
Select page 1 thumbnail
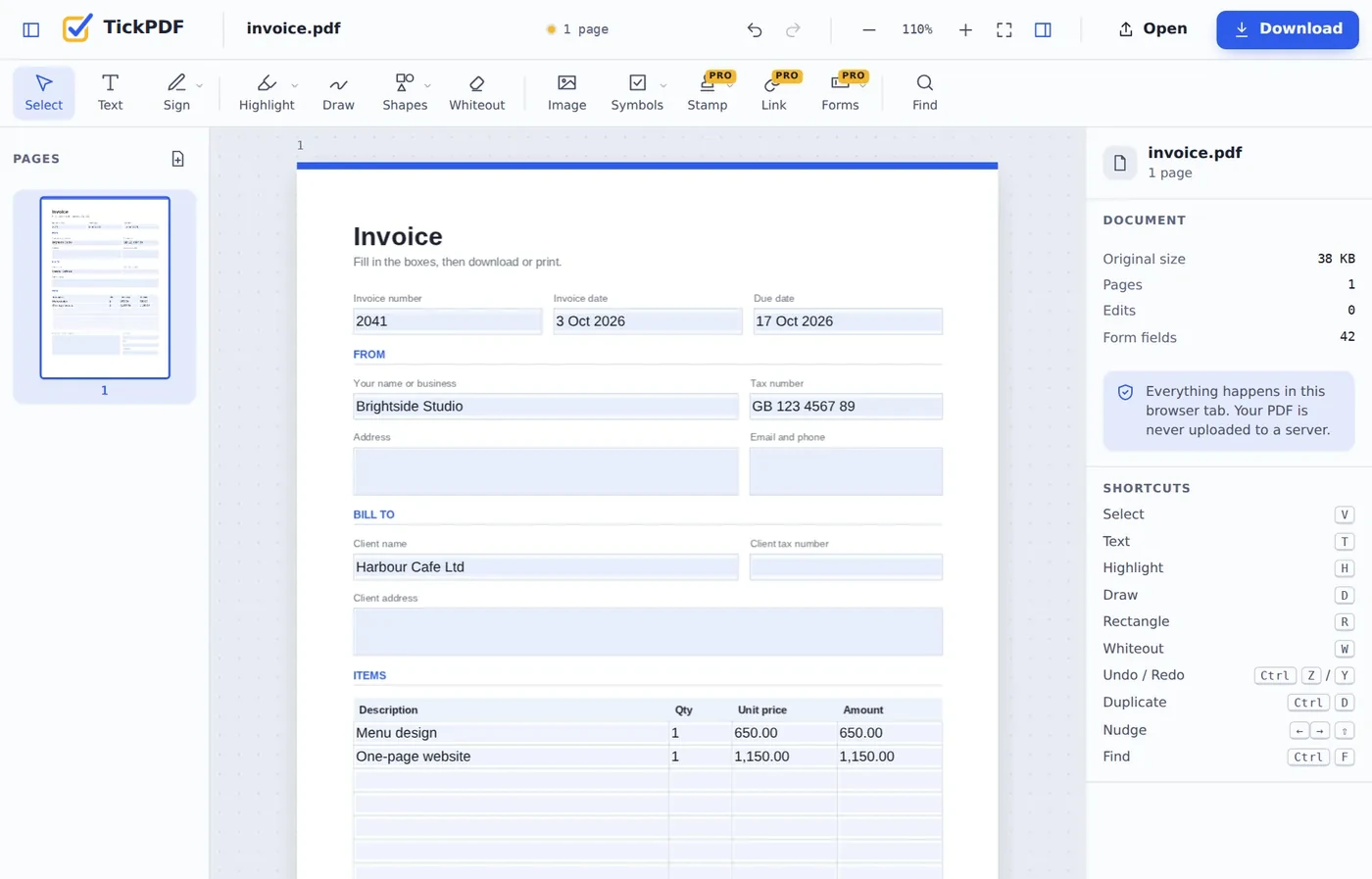pyautogui.click(x=105, y=287)
